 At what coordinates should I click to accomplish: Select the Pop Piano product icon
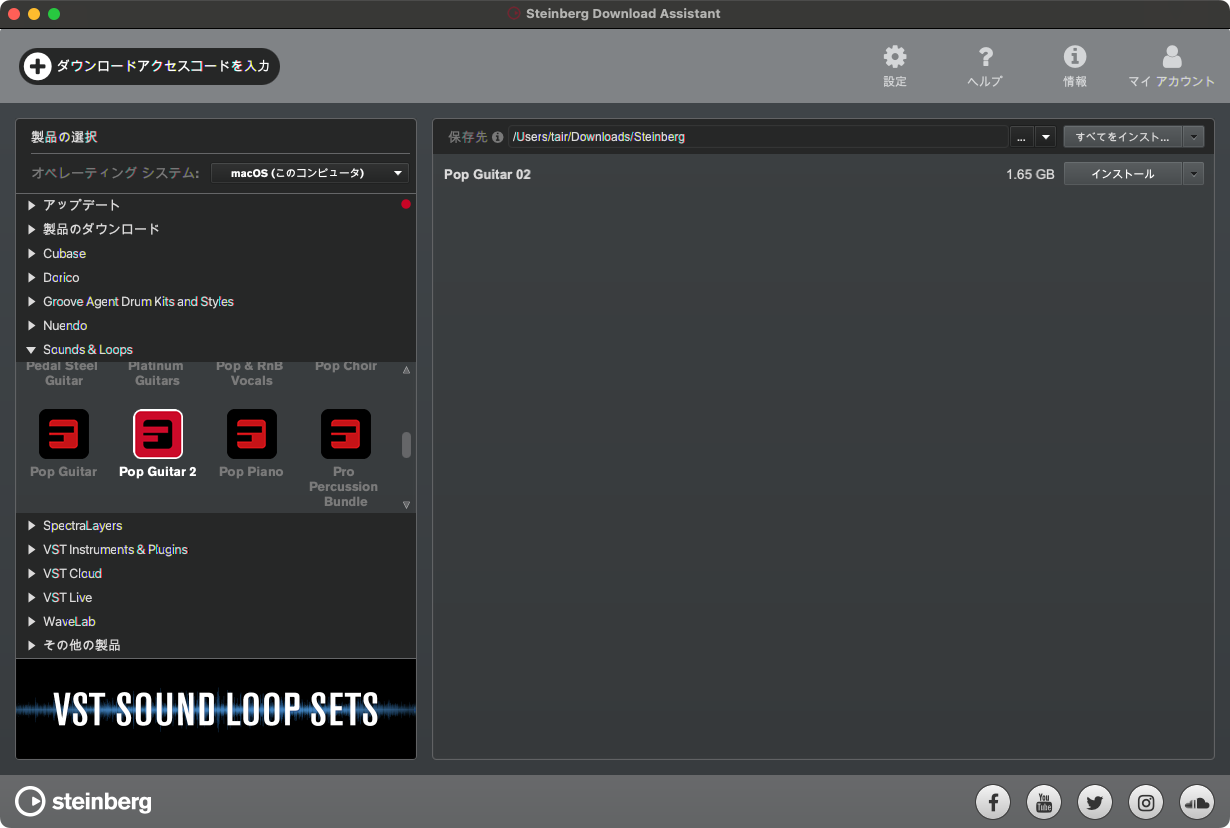[x=252, y=434]
